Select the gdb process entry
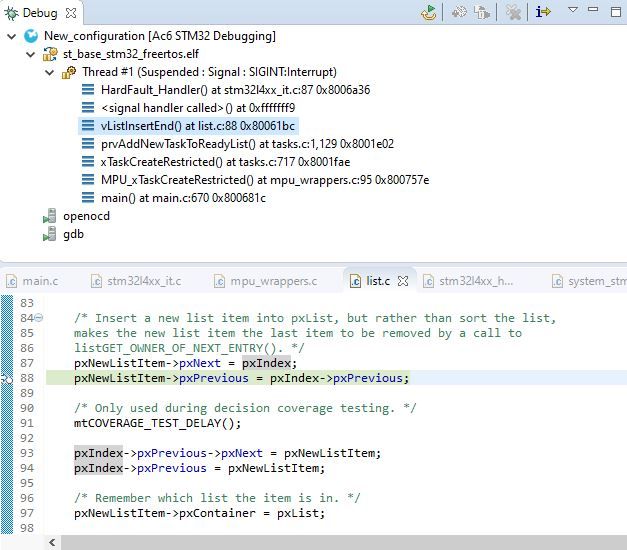627x550 pixels. click(73, 234)
